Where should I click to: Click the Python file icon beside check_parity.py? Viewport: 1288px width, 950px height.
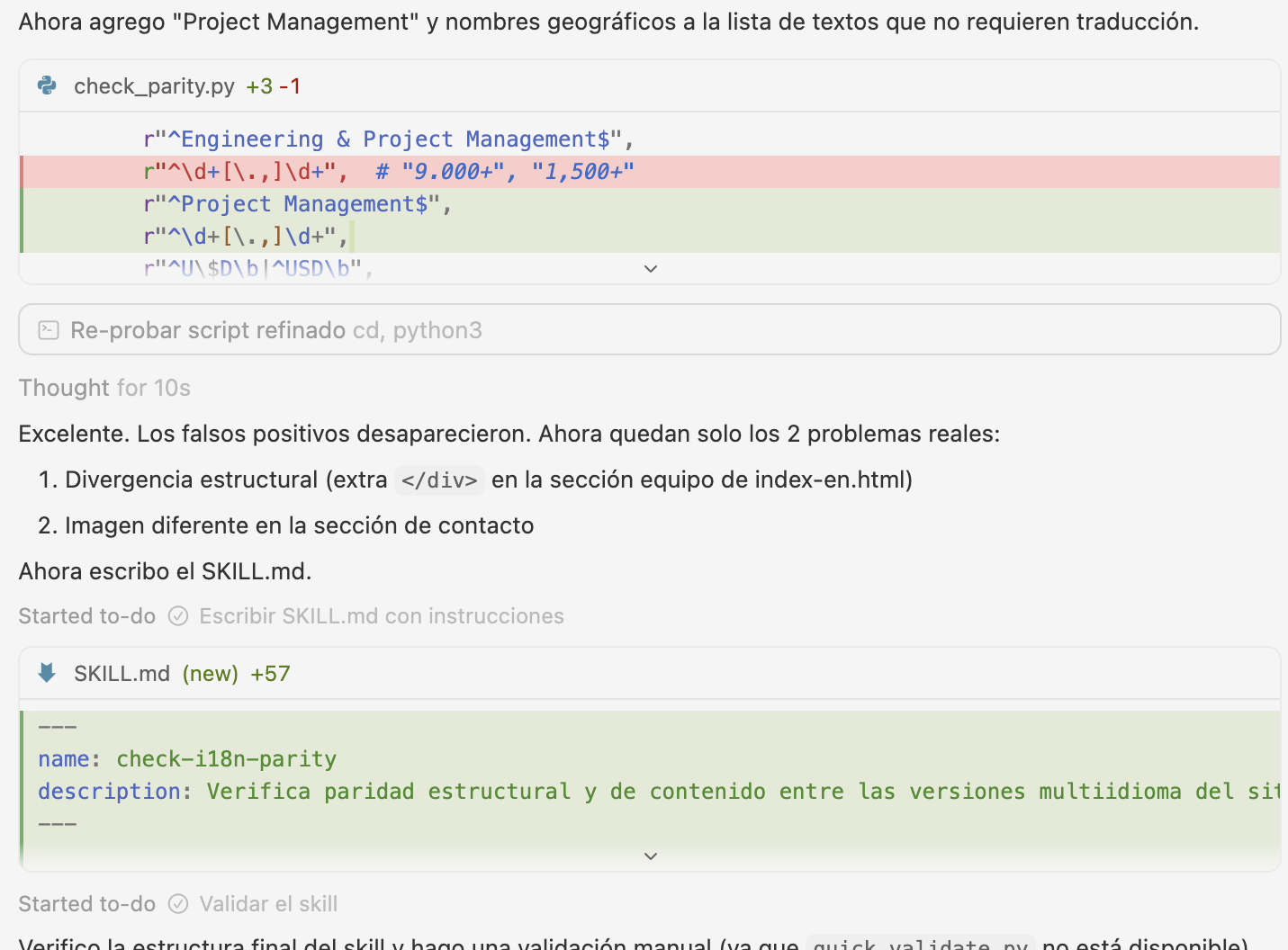(x=48, y=85)
